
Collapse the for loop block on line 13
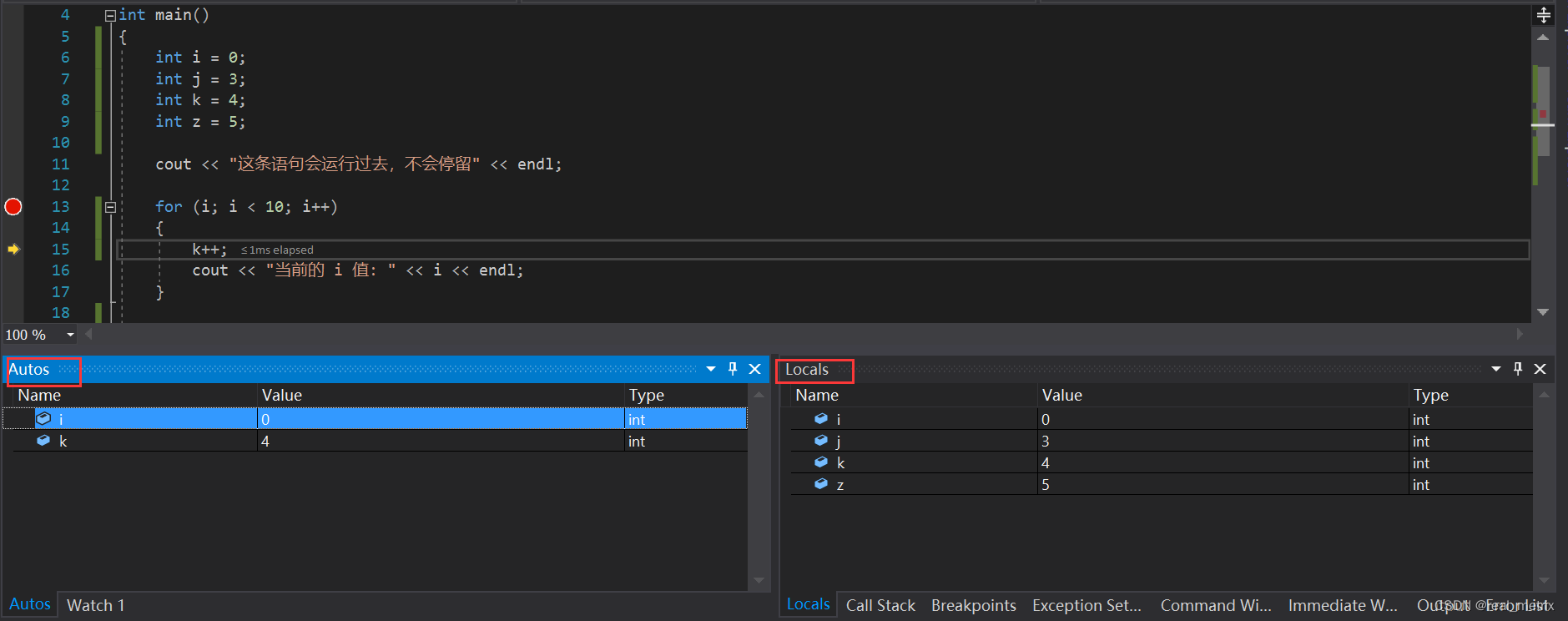110,207
